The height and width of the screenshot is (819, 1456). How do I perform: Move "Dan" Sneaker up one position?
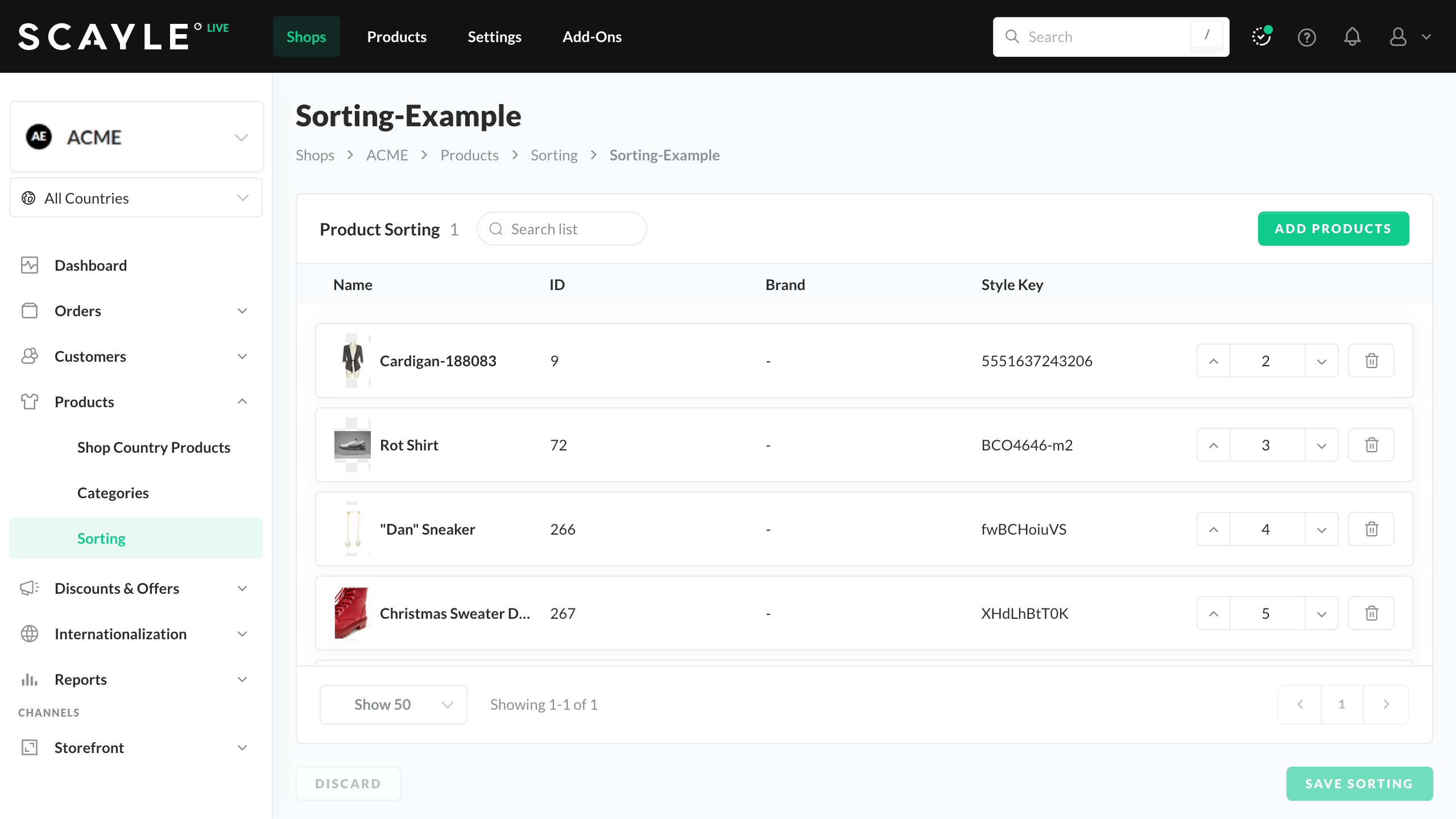click(x=1213, y=529)
